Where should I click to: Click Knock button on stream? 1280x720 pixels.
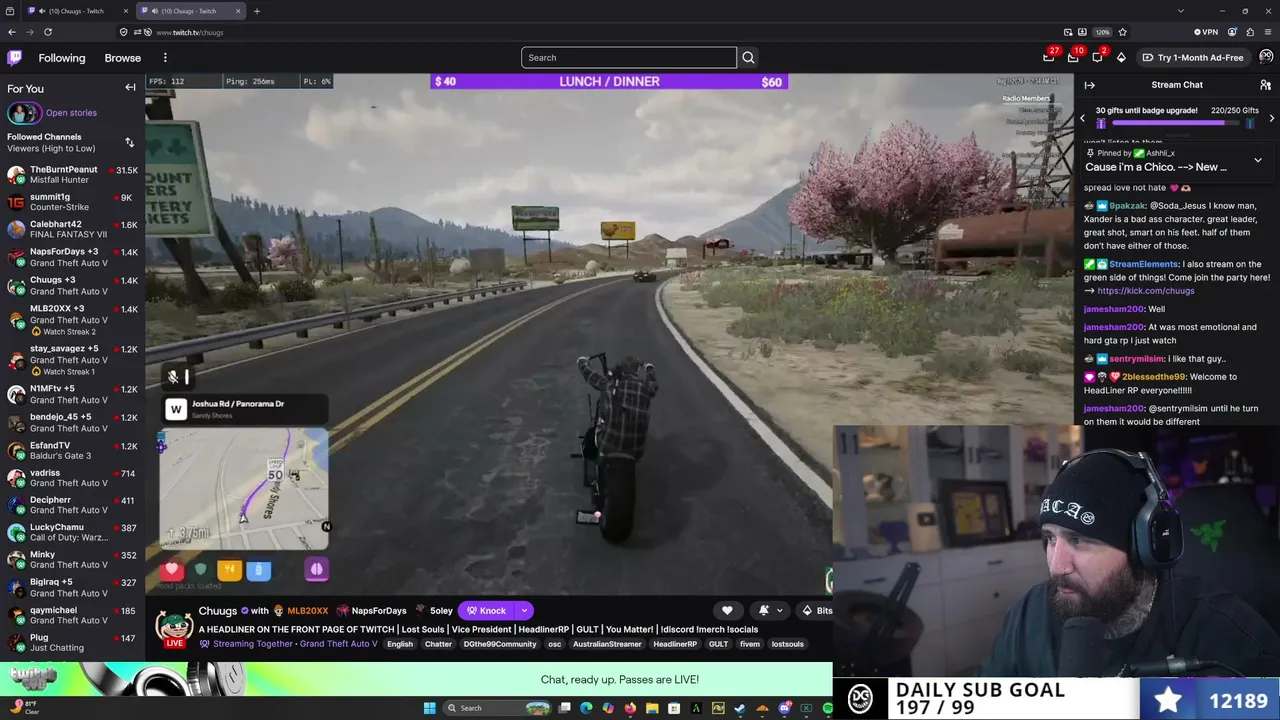click(x=486, y=611)
